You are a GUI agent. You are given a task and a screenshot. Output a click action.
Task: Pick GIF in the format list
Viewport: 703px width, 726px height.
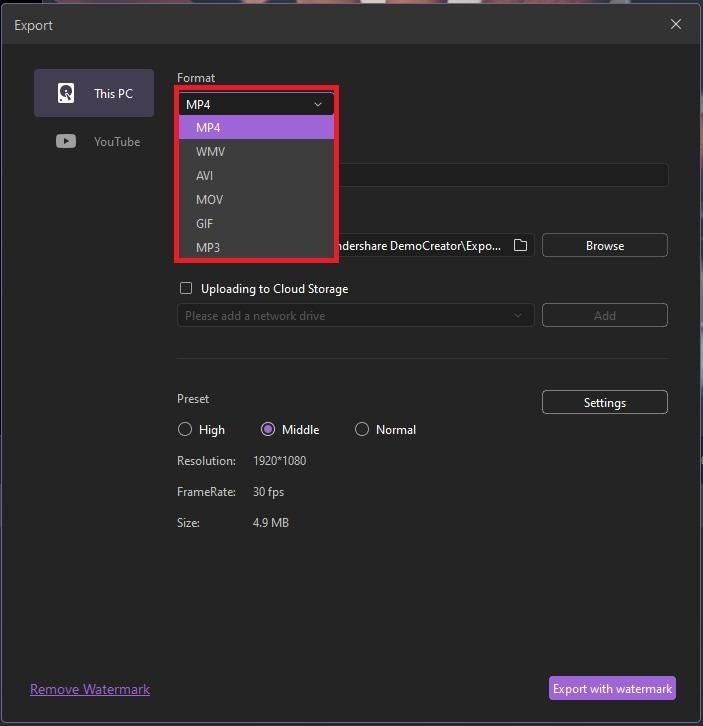205,223
